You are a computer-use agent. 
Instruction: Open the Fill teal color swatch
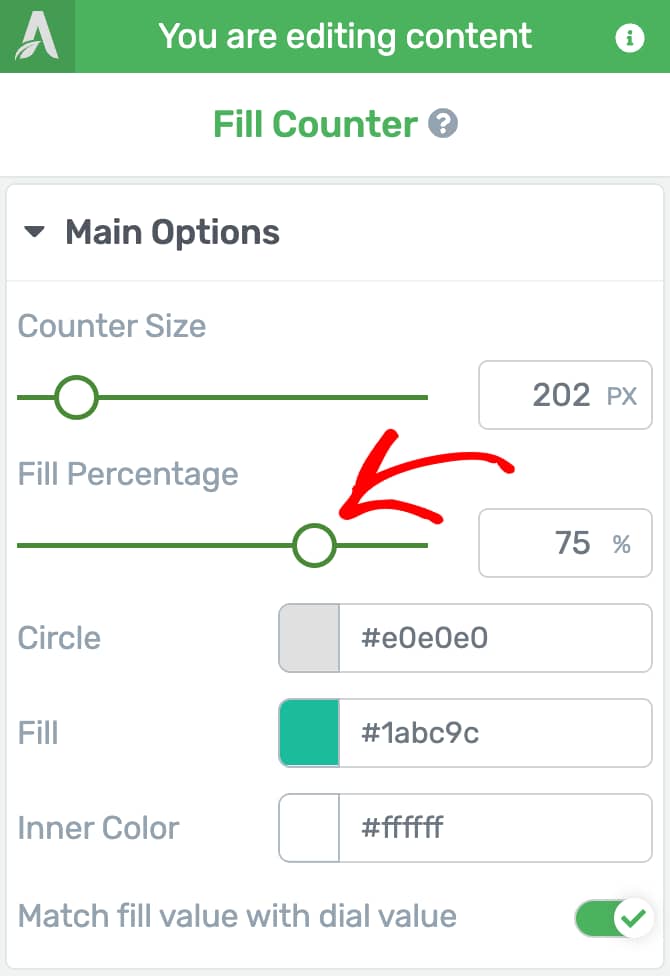[309, 733]
